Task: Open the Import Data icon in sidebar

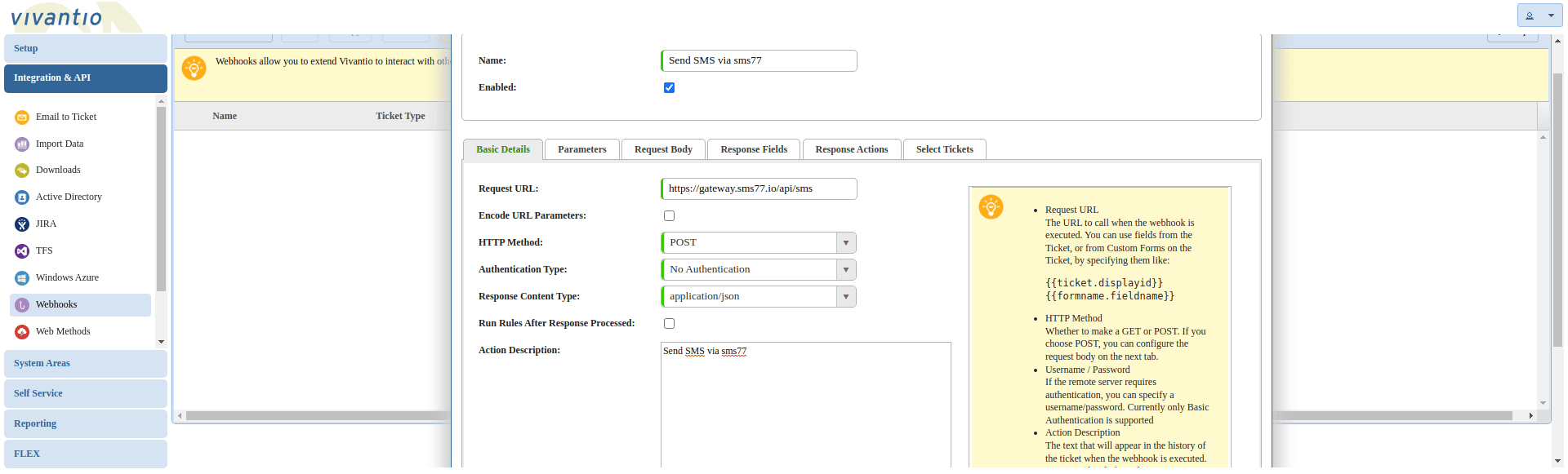Action: pyautogui.click(x=22, y=144)
